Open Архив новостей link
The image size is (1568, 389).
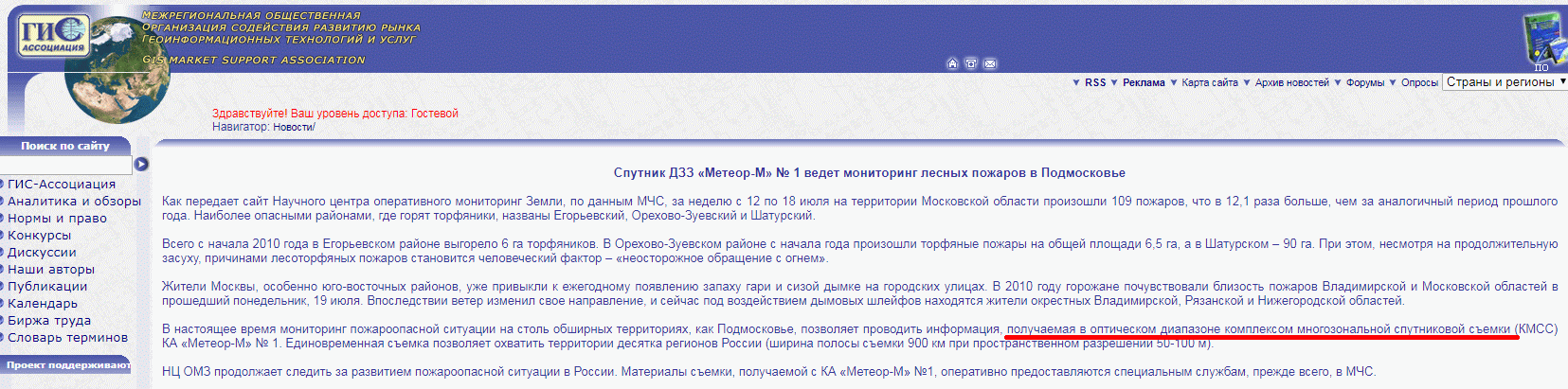1292,82
